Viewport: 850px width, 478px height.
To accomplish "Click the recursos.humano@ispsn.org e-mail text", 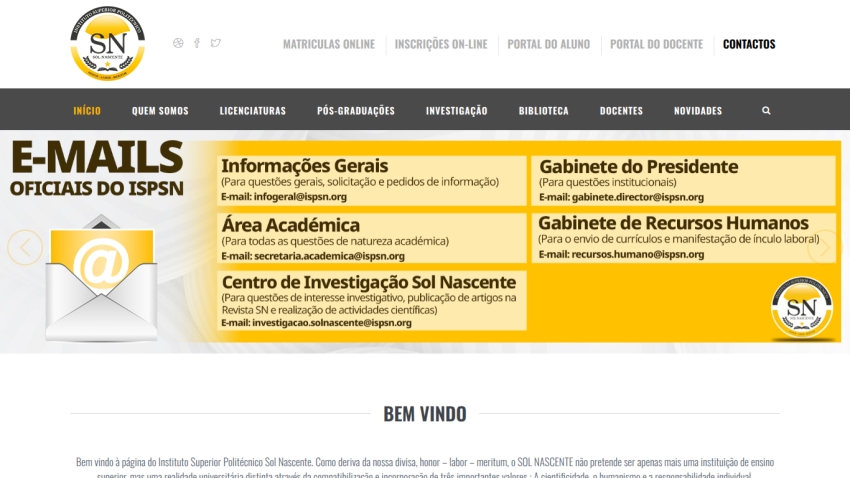I will tap(638, 254).
